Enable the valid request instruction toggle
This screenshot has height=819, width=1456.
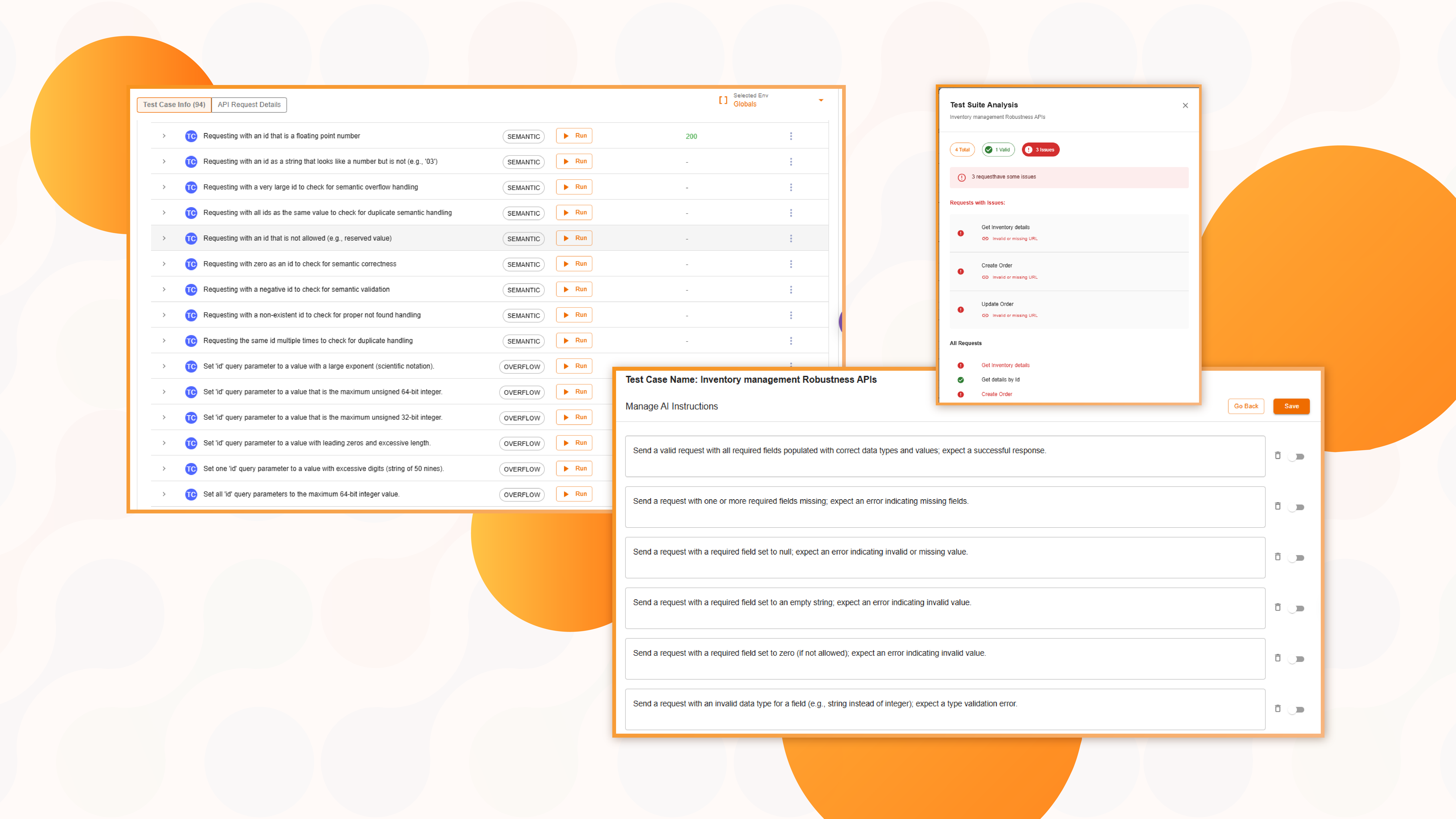pyautogui.click(x=1297, y=456)
